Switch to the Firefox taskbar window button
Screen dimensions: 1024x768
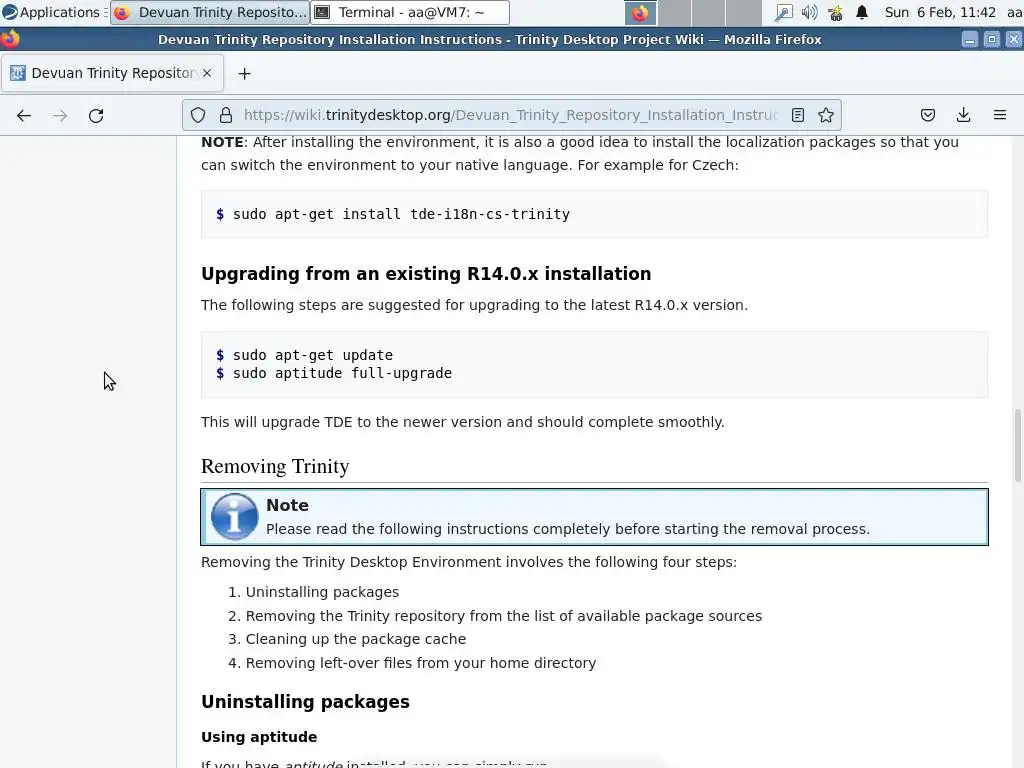[209, 12]
